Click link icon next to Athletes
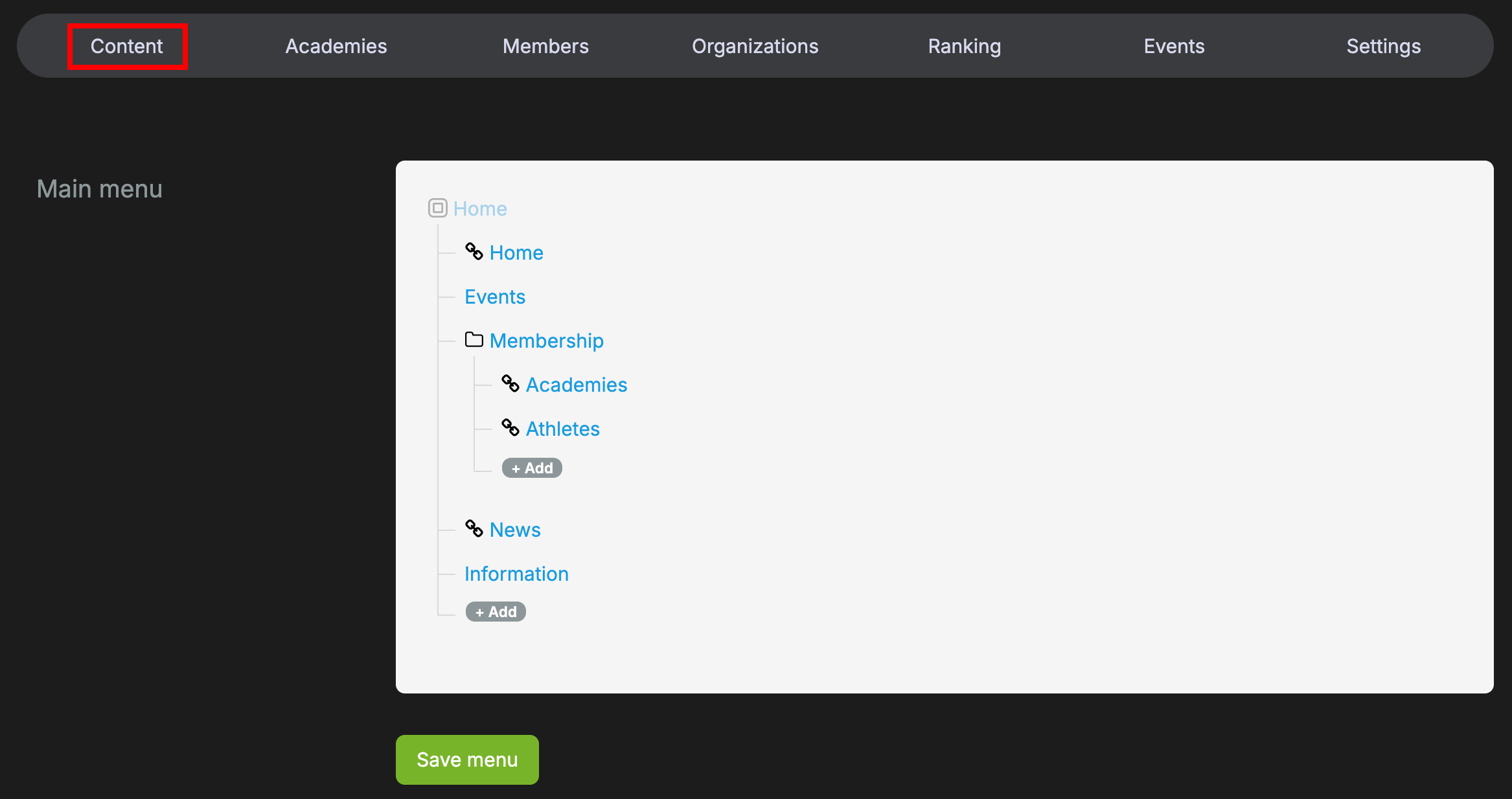 click(x=510, y=428)
